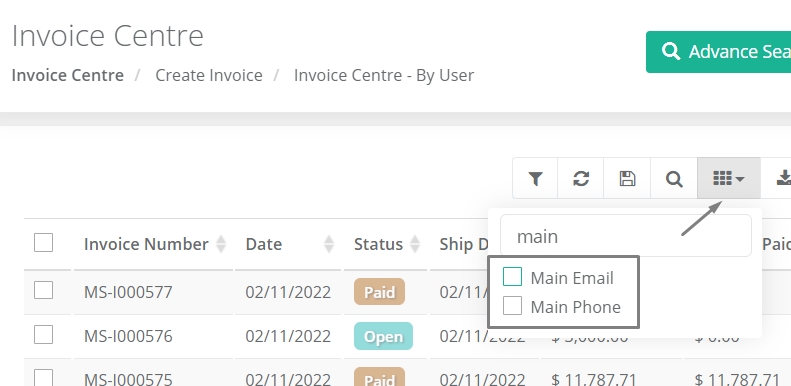The image size is (791, 386).
Task: Click the column search field containing main
Action: click(x=626, y=236)
